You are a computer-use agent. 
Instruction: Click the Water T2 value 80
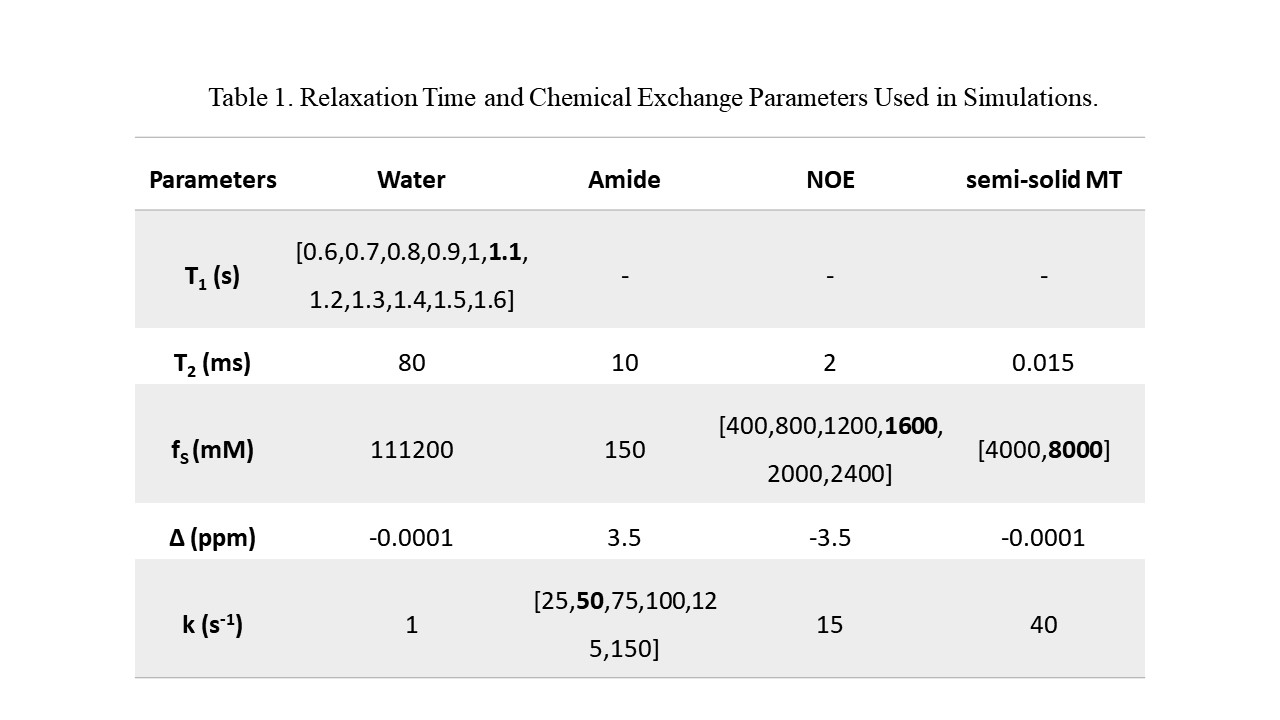[x=411, y=362]
